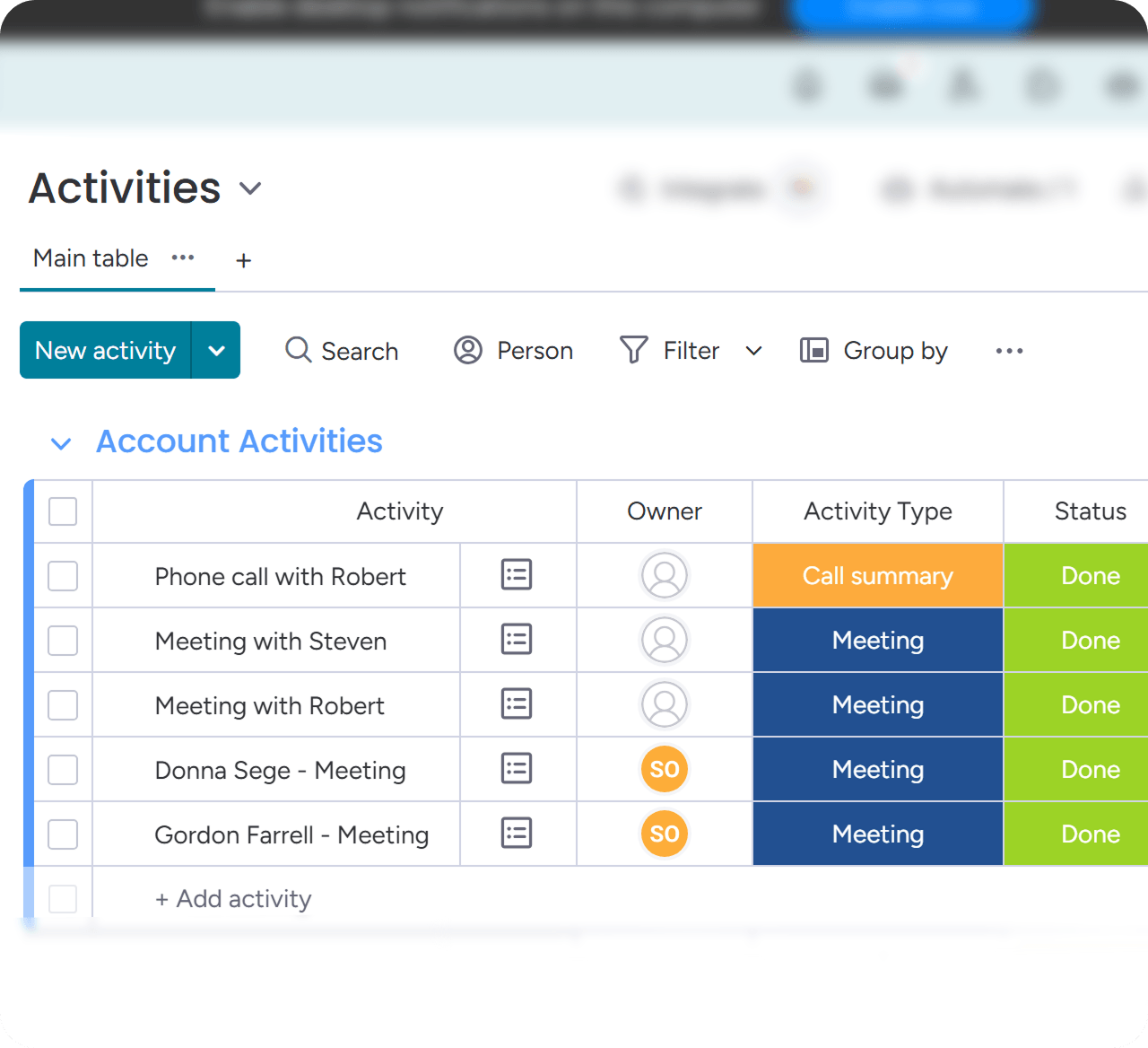Click Add activity row
Screen dimensions: 1148x1048
[233, 899]
